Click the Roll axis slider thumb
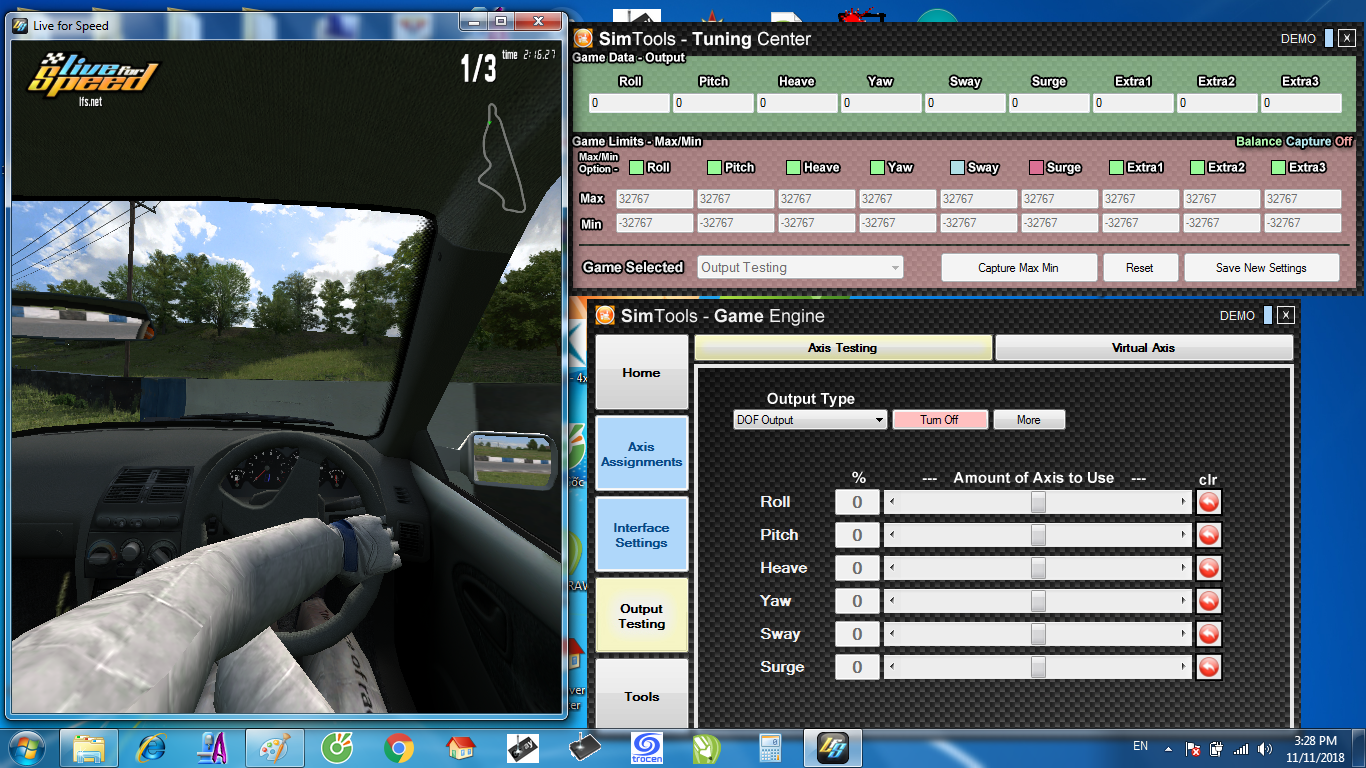The height and width of the screenshot is (768, 1366). pyautogui.click(x=1038, y=502)
